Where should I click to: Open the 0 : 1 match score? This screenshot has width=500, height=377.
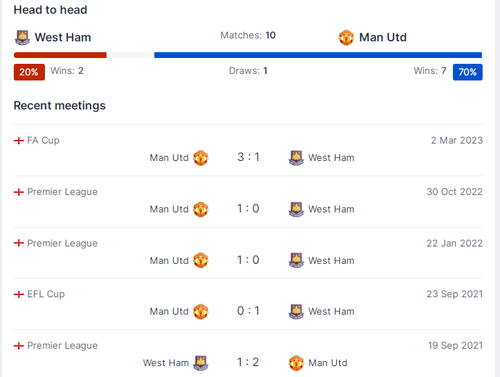pos(248,311)
